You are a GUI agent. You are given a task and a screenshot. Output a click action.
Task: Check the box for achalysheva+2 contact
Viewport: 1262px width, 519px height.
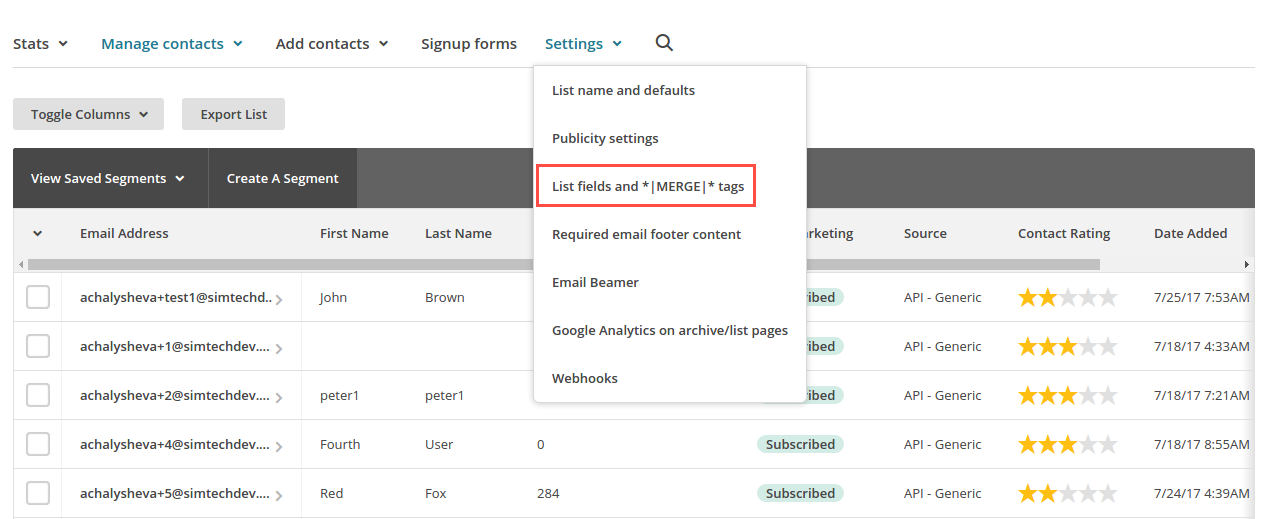38,395
